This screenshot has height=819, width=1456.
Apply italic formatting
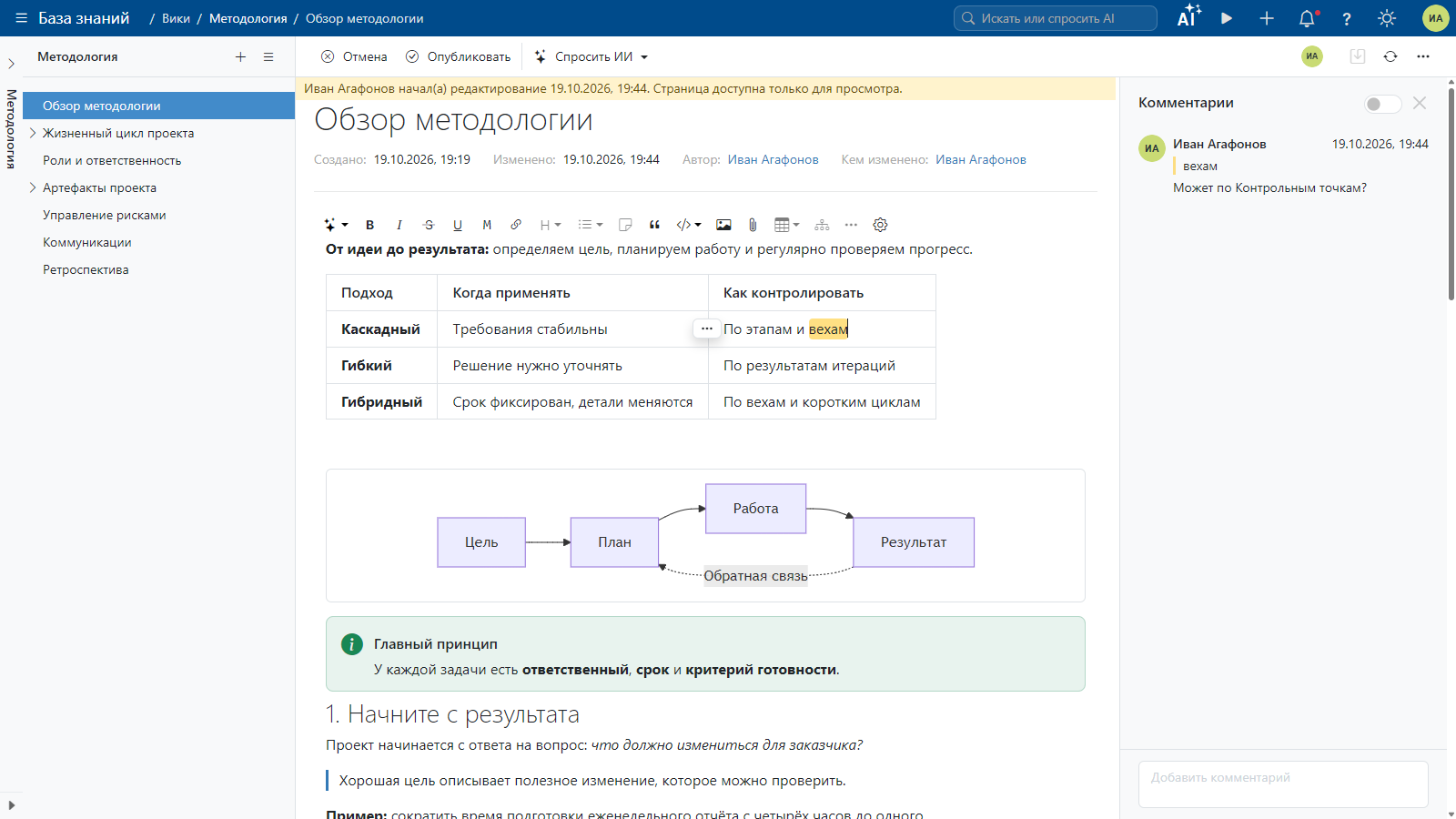pos(399,225)
